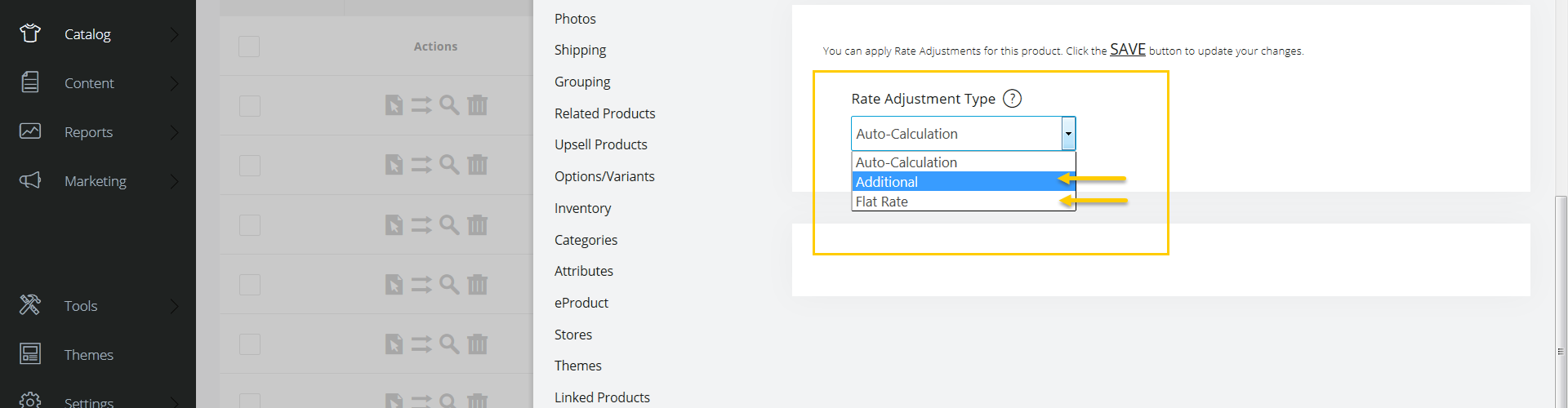This screenshot has height=408, width=1568.
Task: Check the second product row checkbox
Action: [x=249, y=166]
